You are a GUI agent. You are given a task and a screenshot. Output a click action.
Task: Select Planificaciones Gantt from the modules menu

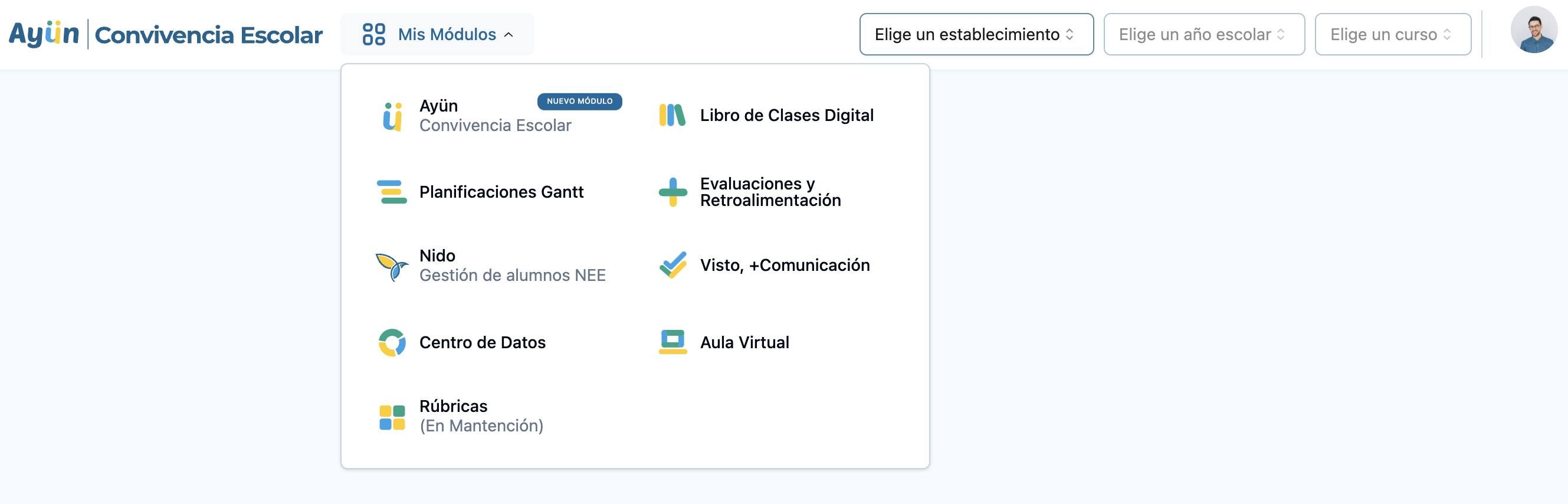pos(501,192)
